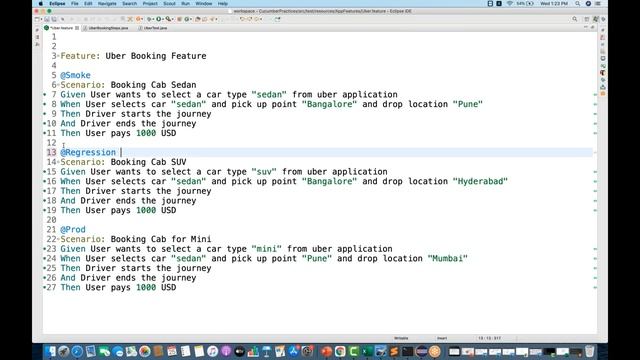The width and height of the screenshot is (640, 360).
Task: Switch to the UberBookingSteps.java tab
Action: pos(105,28)
